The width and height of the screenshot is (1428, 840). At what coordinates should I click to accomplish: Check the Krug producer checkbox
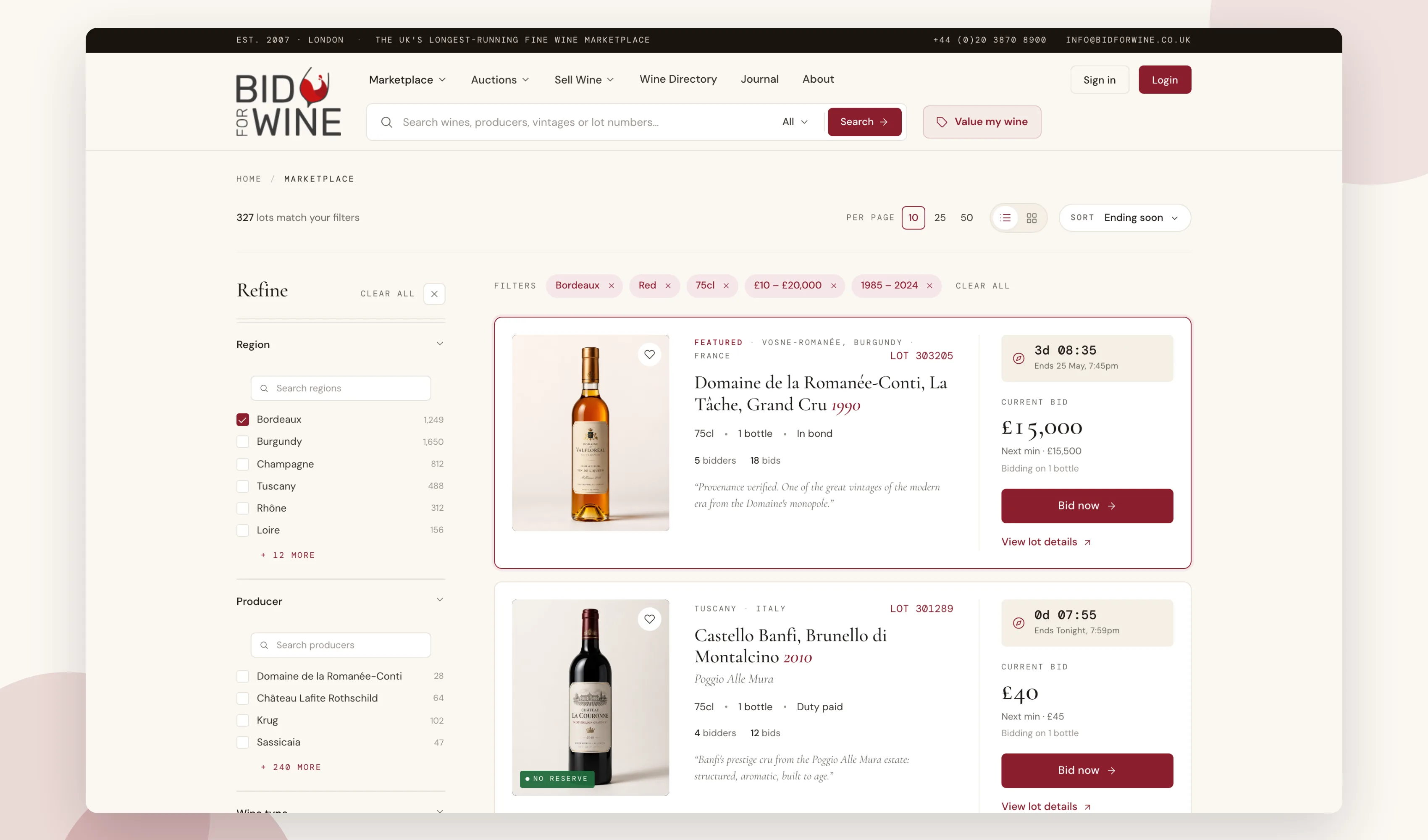[x=242, y=720]
